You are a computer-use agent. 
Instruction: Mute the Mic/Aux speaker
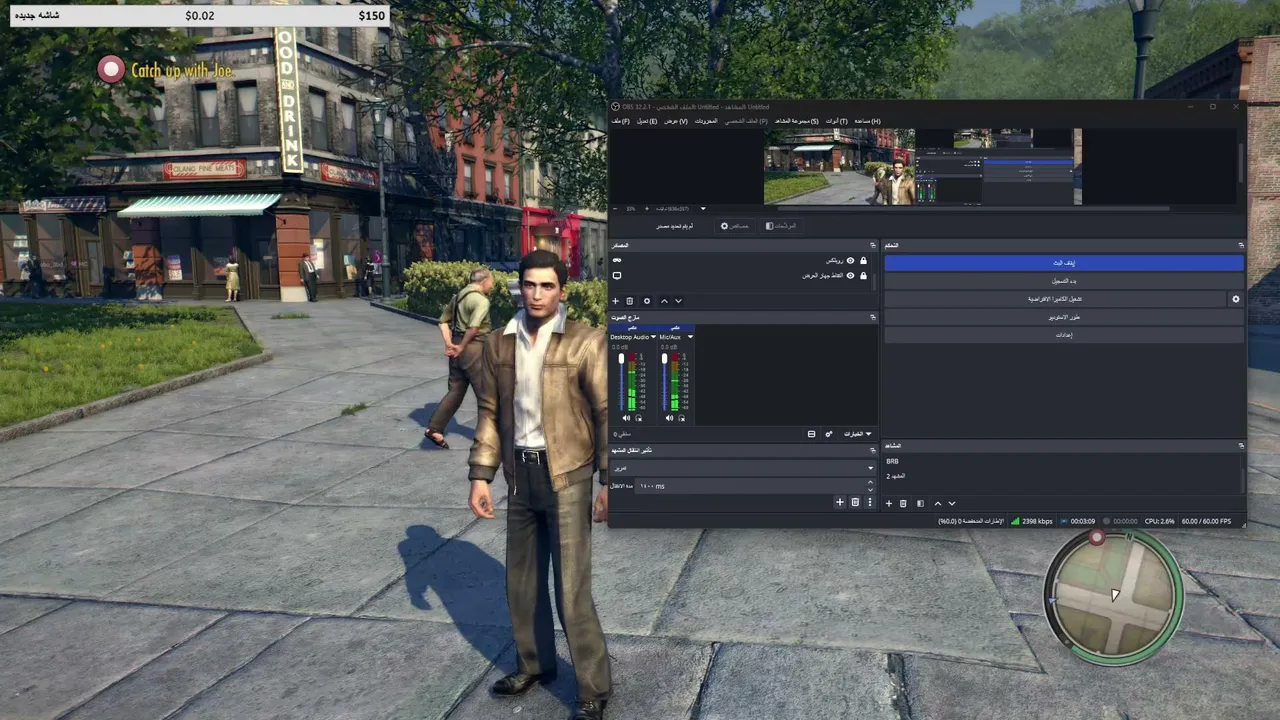click(670, 418)
